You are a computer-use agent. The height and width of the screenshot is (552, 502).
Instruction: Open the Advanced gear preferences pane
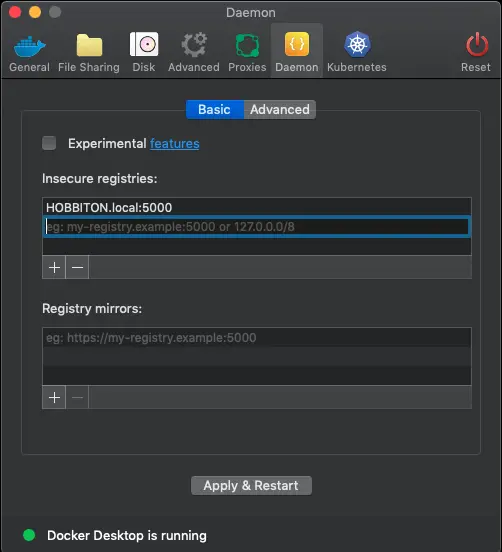click(194, 53)
